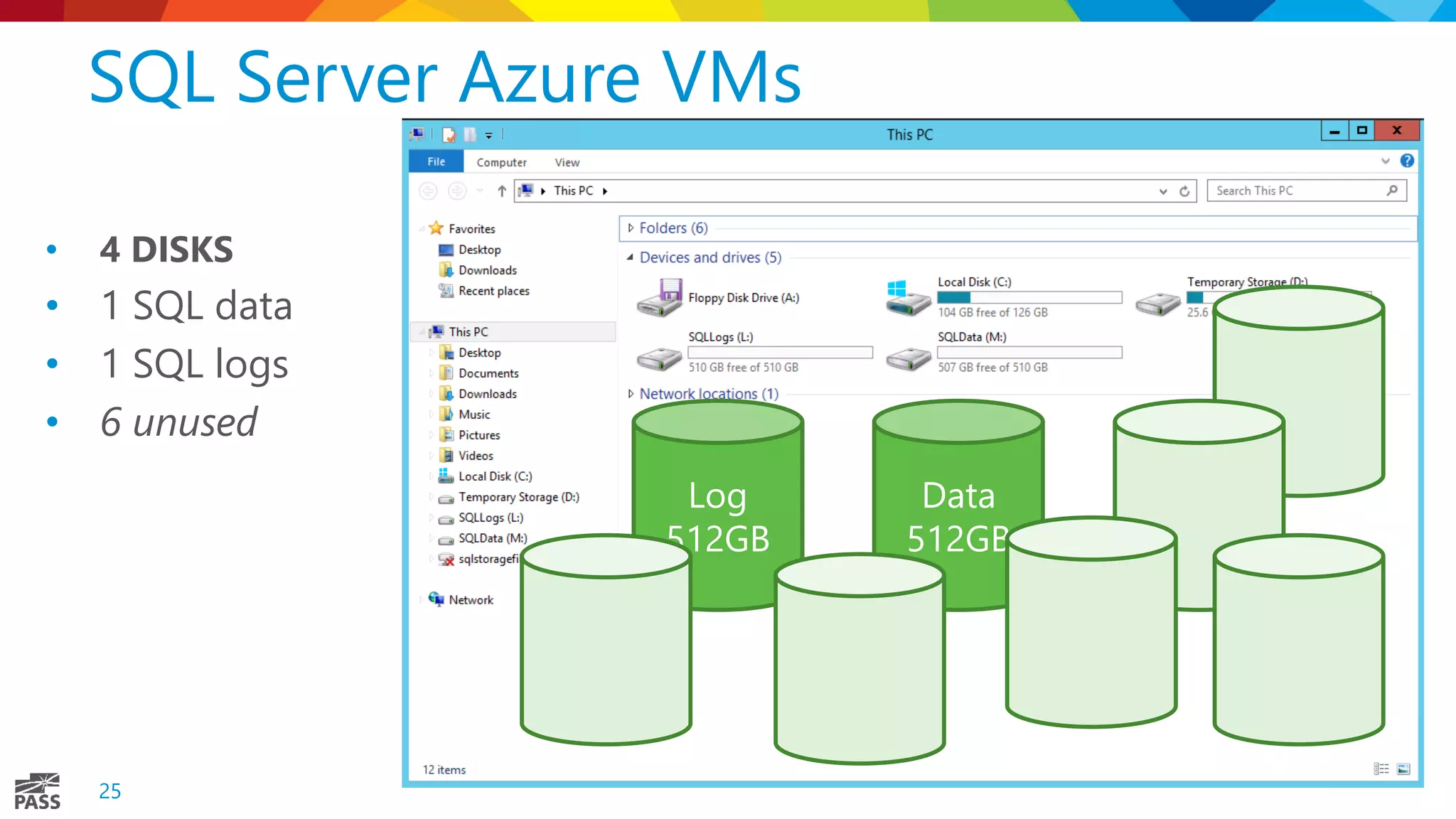
Task: Click the 12 items status text
Action: click(444, 770)
